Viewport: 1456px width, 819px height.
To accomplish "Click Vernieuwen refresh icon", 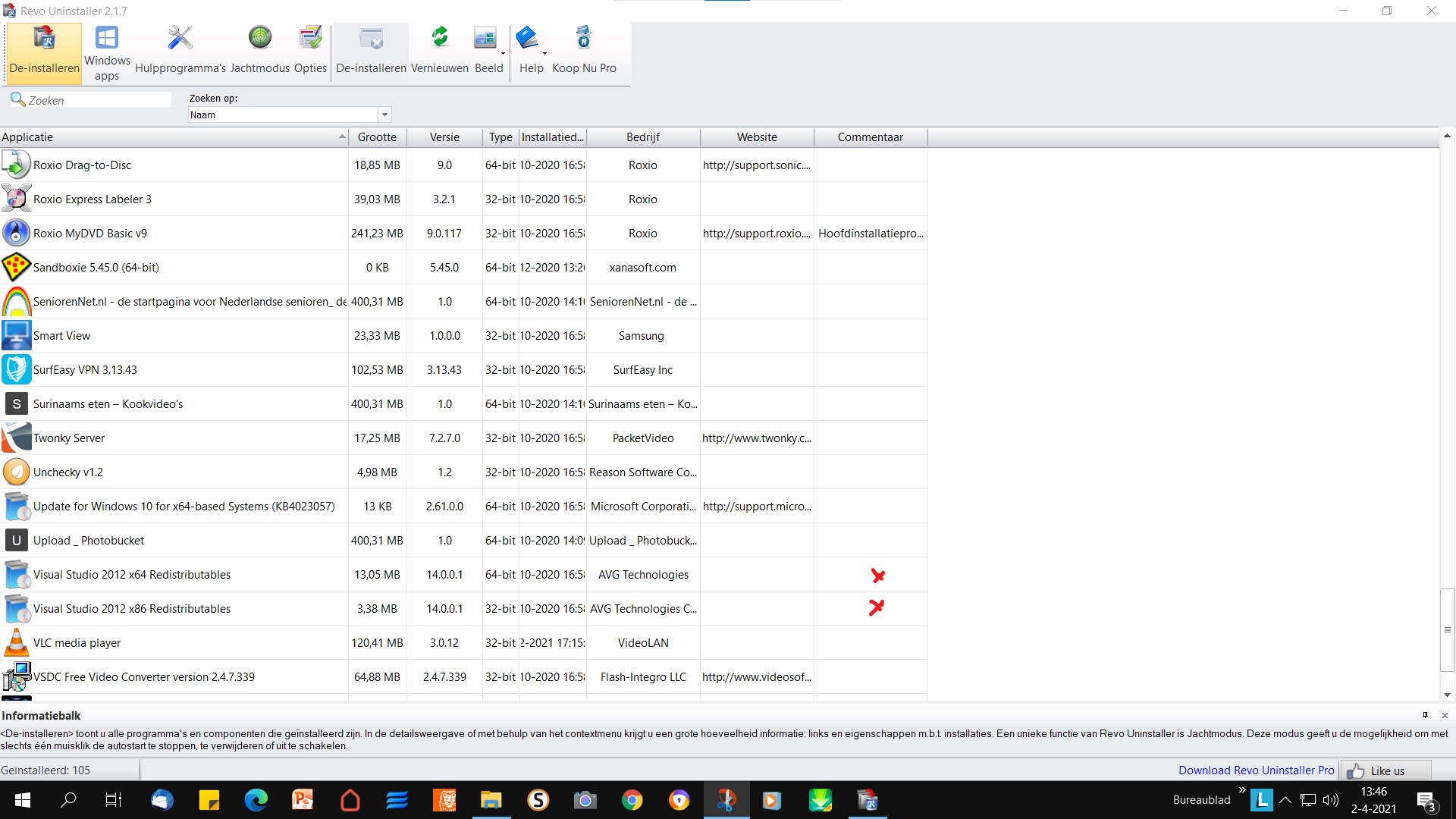I will click(x=440, y=37).
